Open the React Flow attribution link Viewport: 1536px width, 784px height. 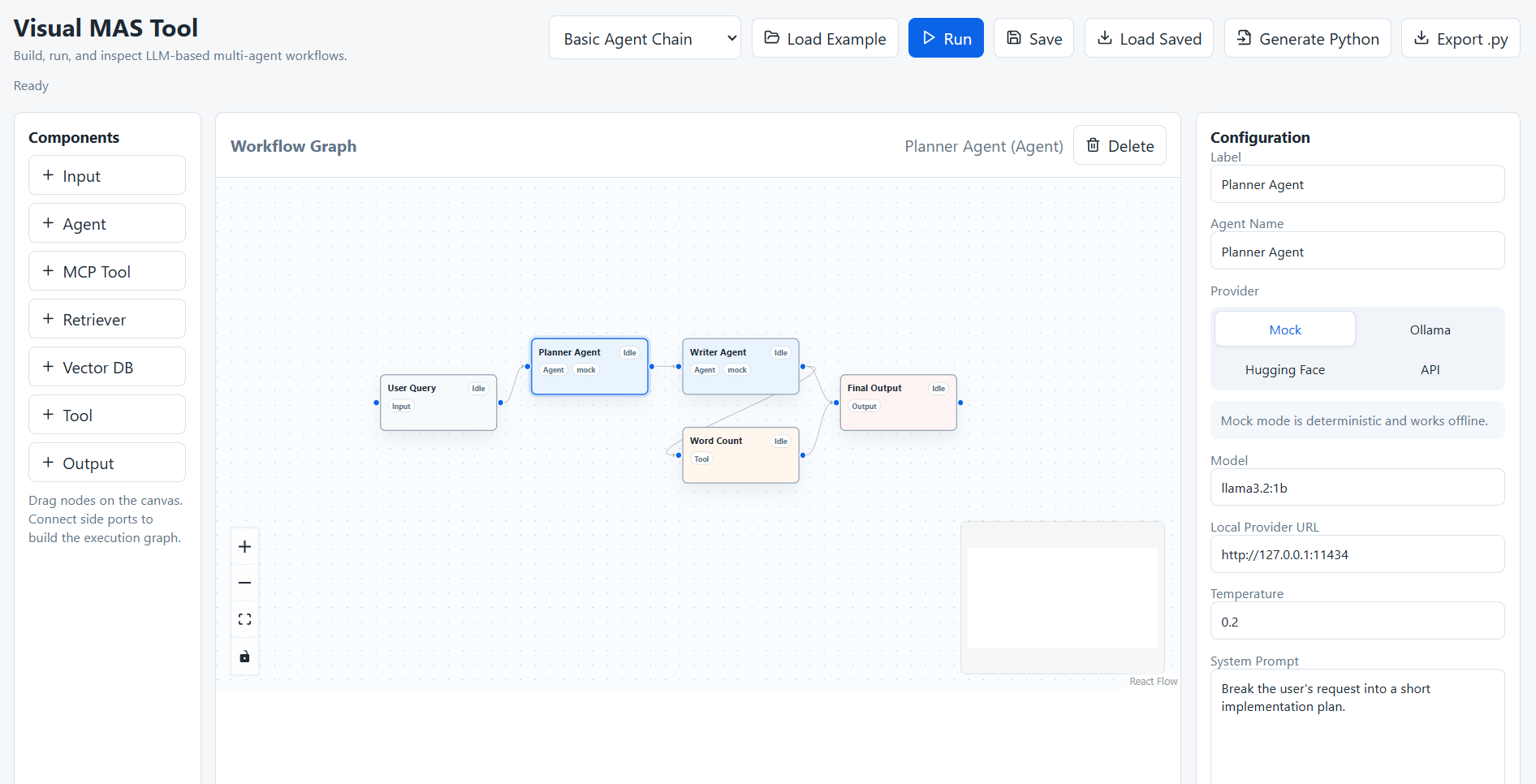tap(1153, 682)
